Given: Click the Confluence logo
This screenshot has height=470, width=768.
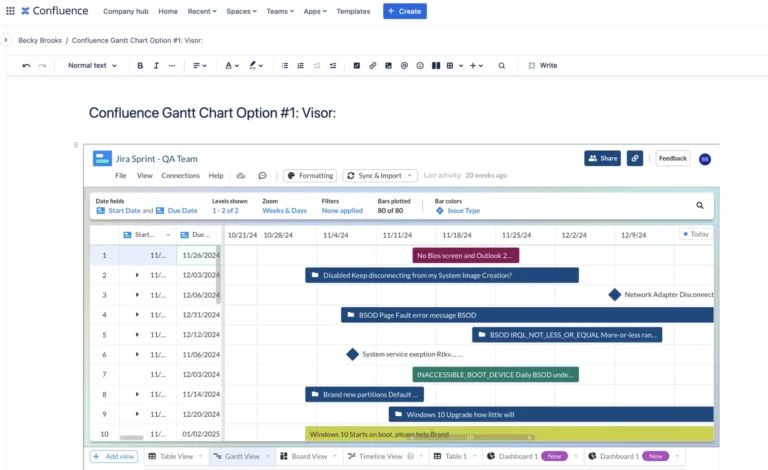Looking at the screenshot, I should (x=55, y=11).
